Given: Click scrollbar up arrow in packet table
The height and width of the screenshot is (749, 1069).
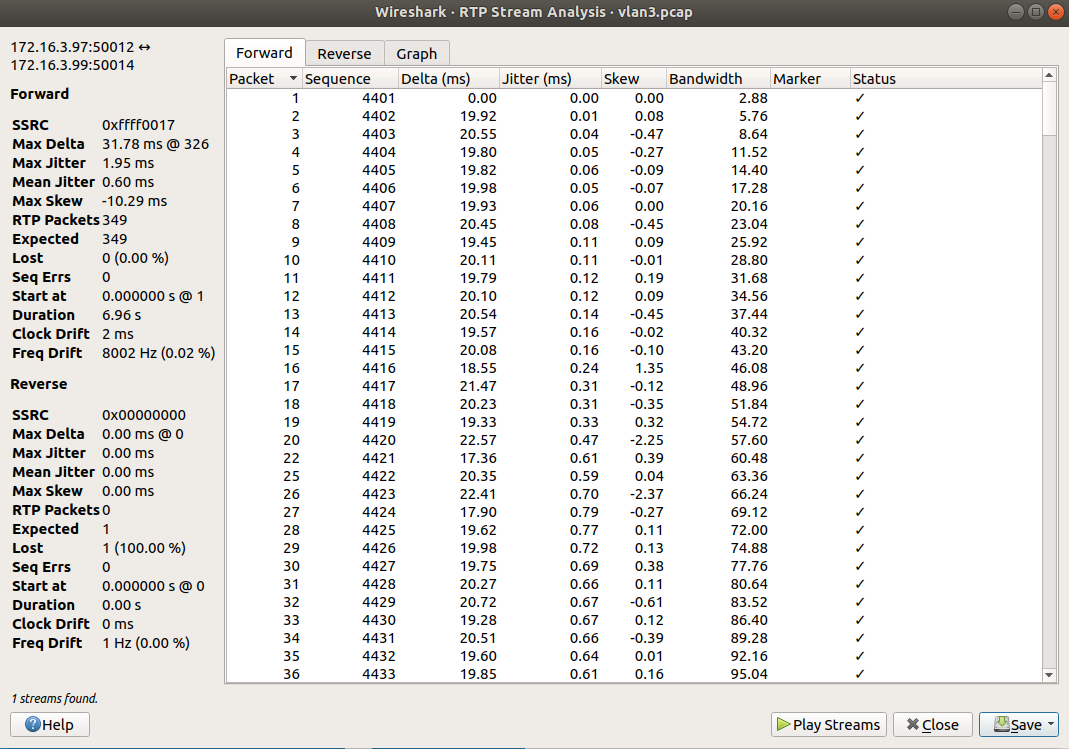Looking at the screenshot, I should click(1050, 76).
